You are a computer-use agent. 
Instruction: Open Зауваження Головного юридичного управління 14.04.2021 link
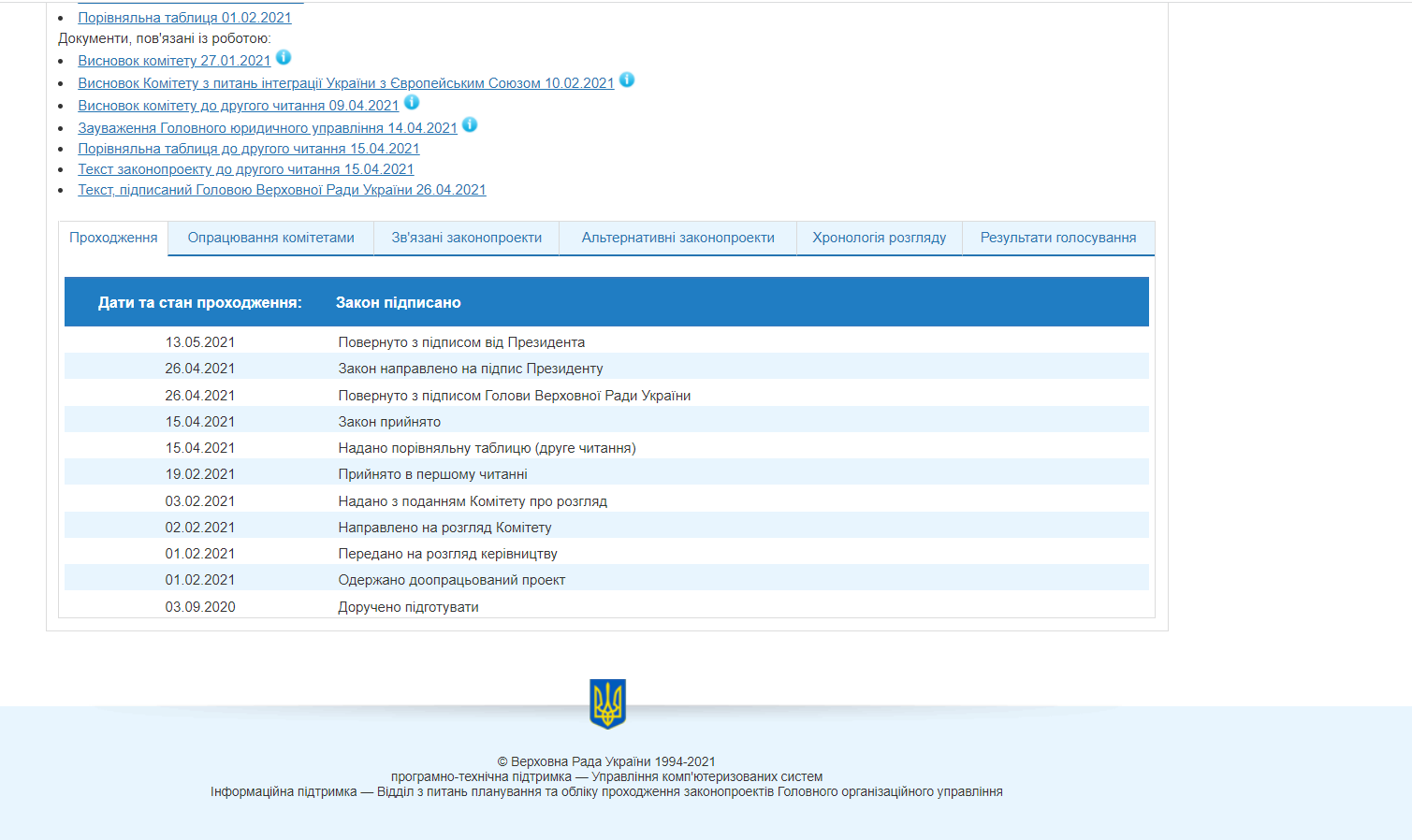coord(267,128)
